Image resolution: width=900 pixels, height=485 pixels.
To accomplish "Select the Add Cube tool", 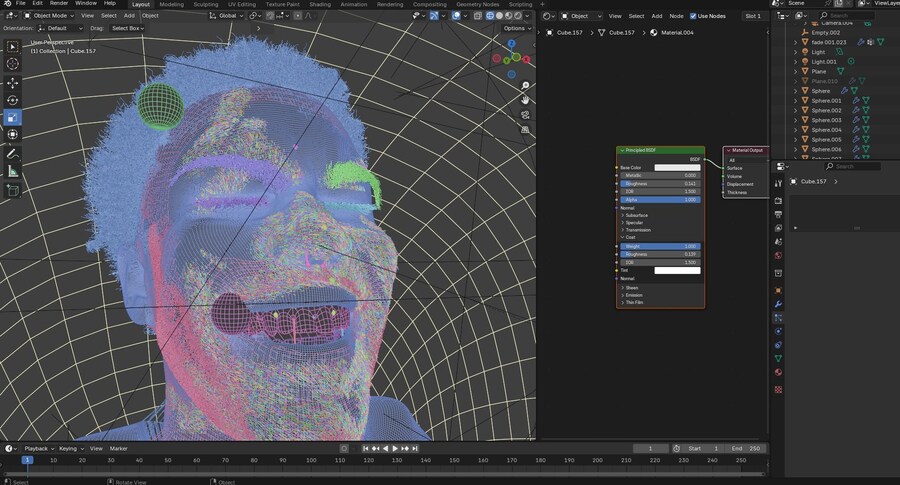I will 13,190.
